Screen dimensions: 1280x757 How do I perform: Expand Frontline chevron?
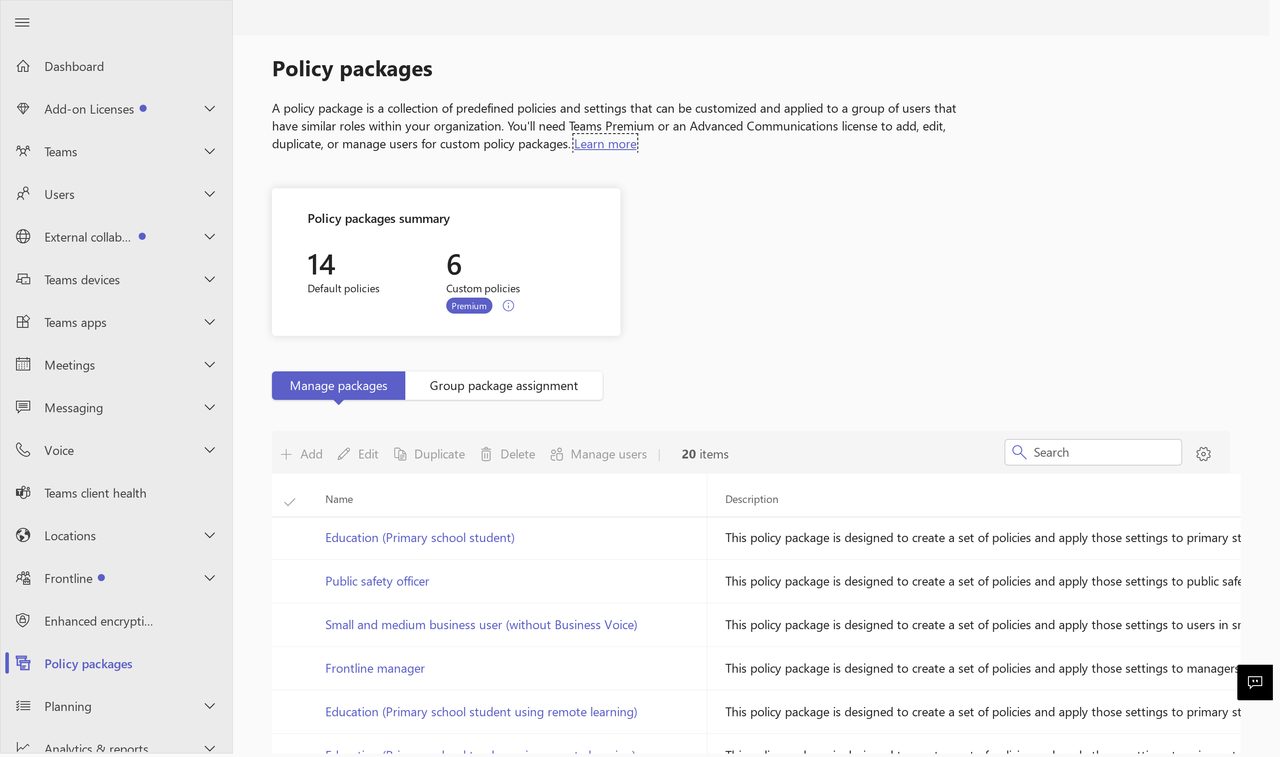(x=210, y=578)
